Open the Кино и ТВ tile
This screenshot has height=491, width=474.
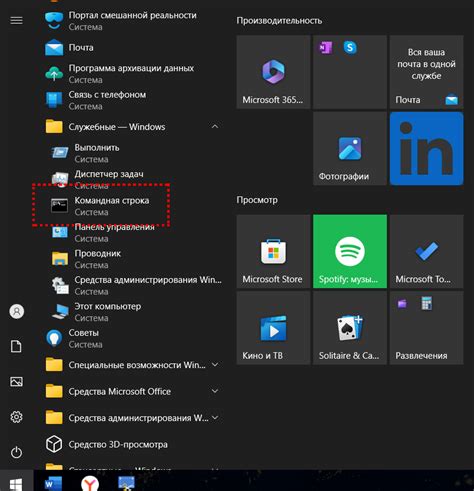[x=273, y=328]
